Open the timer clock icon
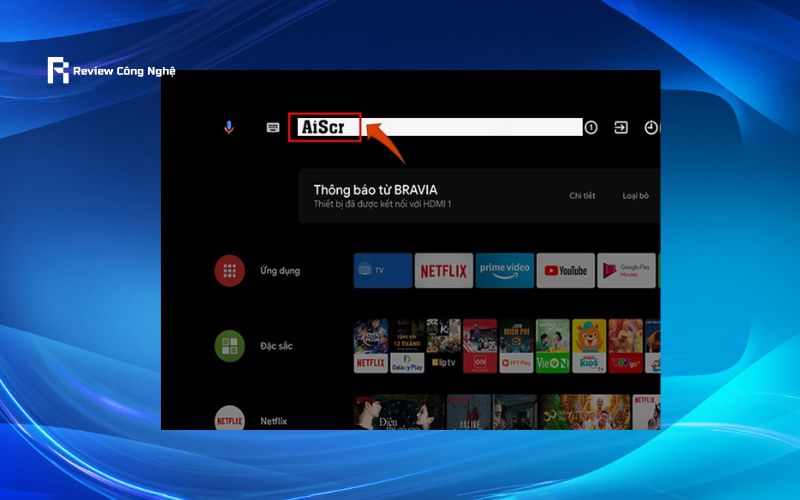Image resolution: width=800 pixels, height=500 pixels. 651,127
